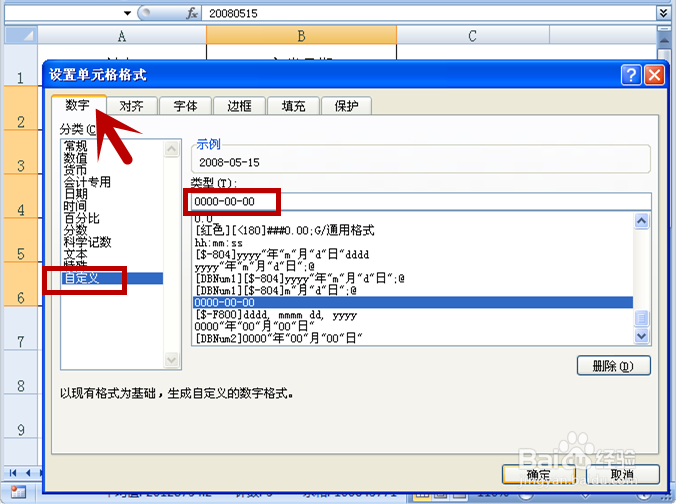Click the select-all corner of the worksheet
Viewport: 676px width, 504px height.
pyautogui.click(x=21, y=35)
